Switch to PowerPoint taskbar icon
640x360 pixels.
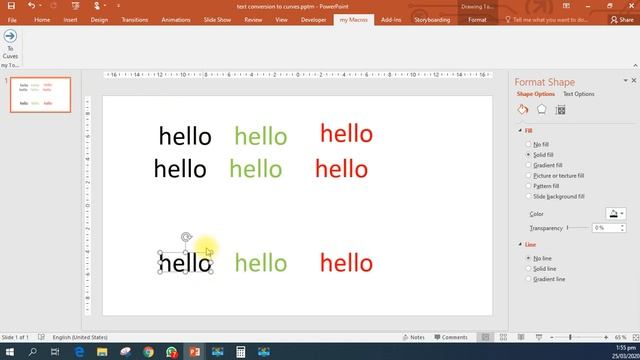click(x=194, y=352)
